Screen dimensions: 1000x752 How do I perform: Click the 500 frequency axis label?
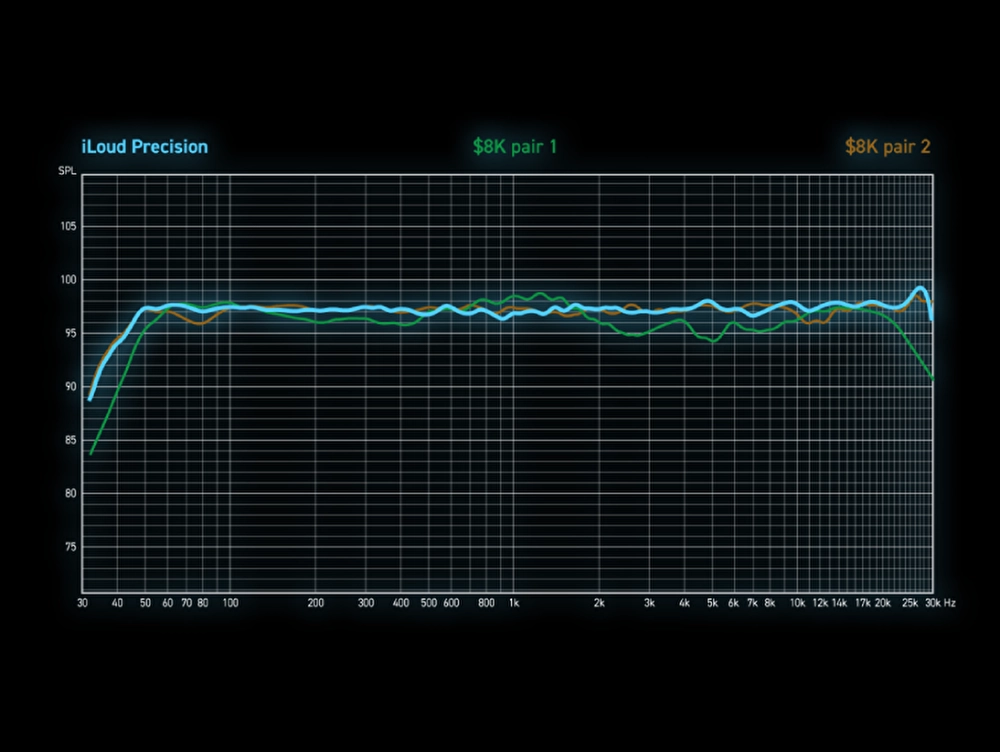click(x=428, y=604)
